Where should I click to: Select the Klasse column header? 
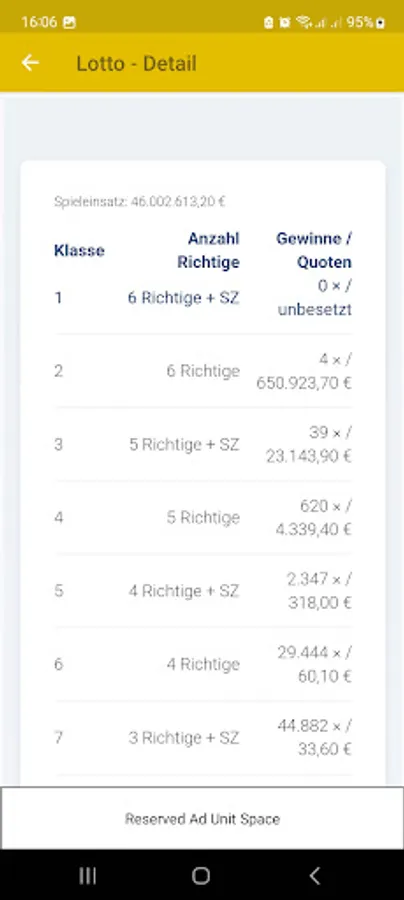pos(79,250)
